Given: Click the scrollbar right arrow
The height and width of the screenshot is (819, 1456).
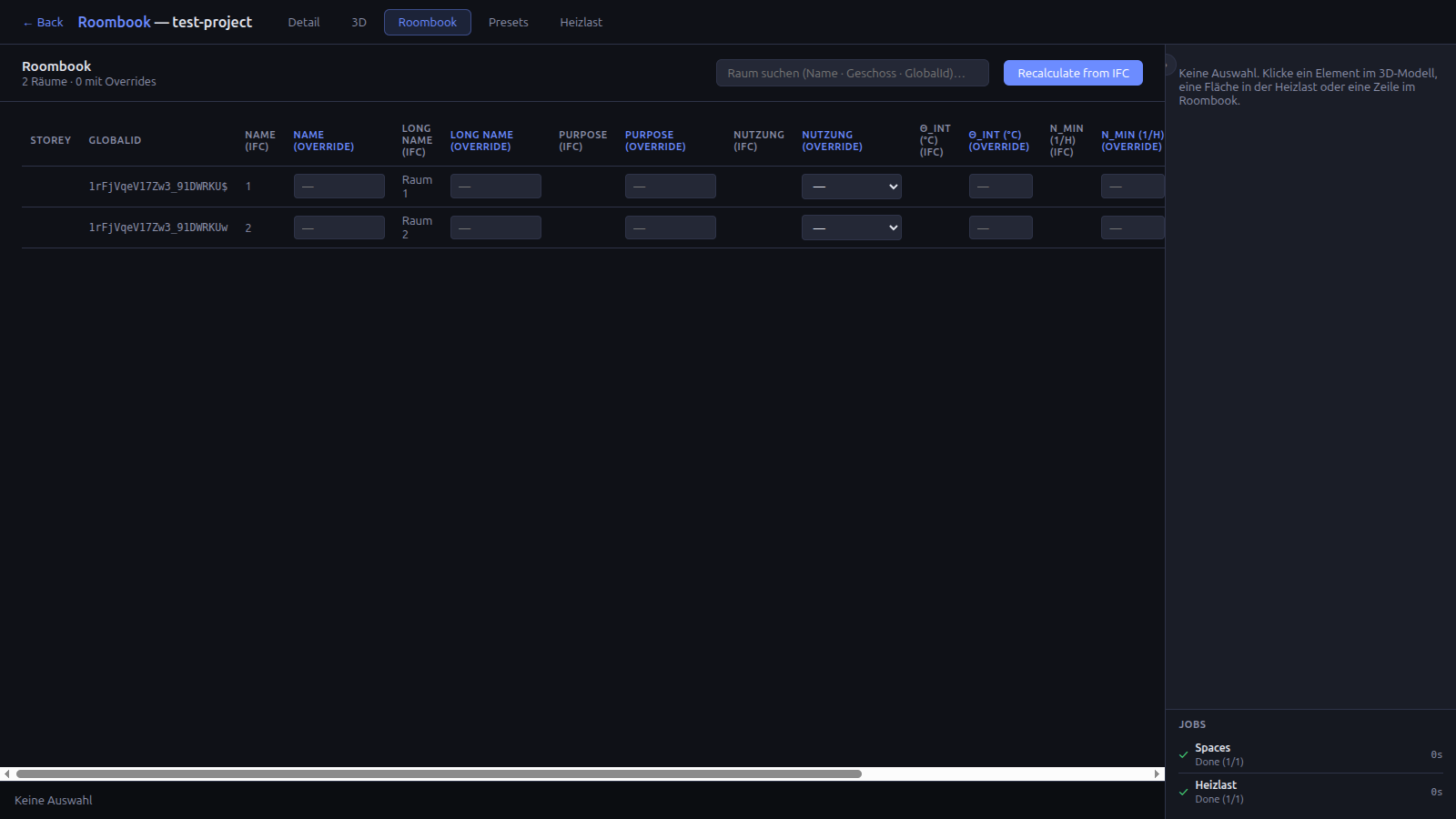Looking at the screenshot, I should 1157,773.
